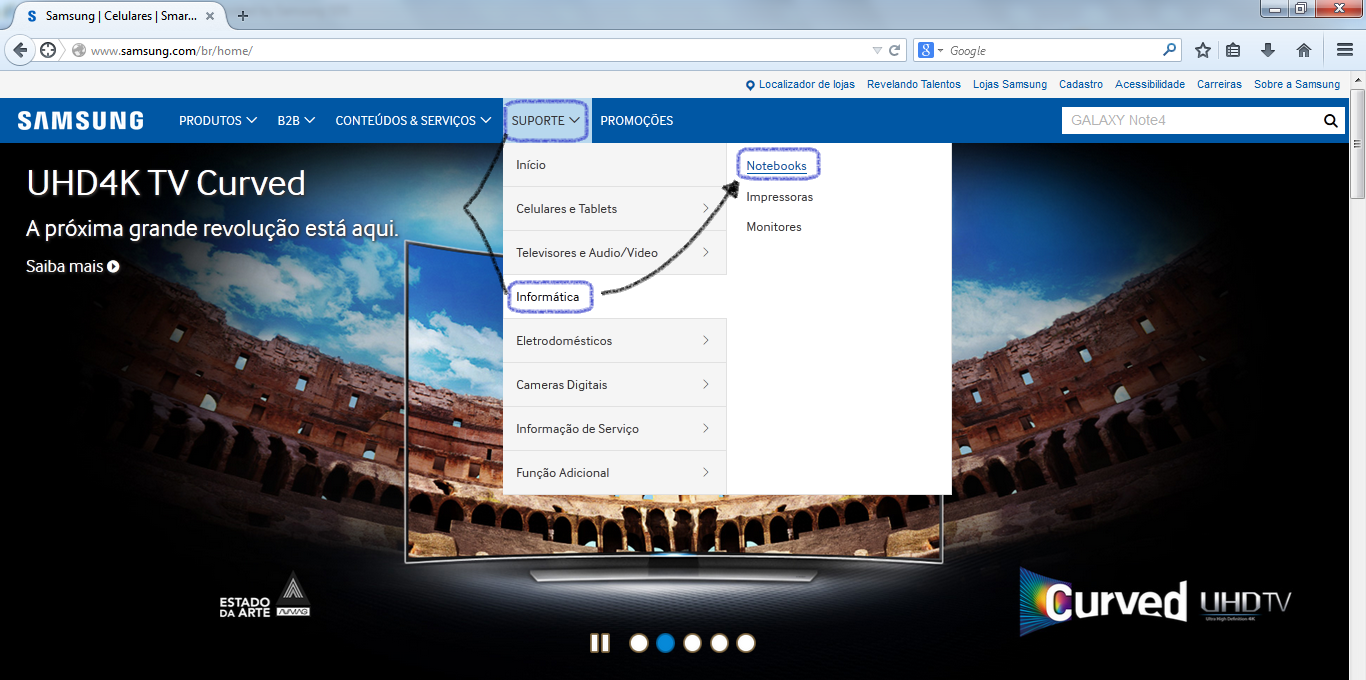
Task: Click the Samsung logo
Action: tap(81, 121)
